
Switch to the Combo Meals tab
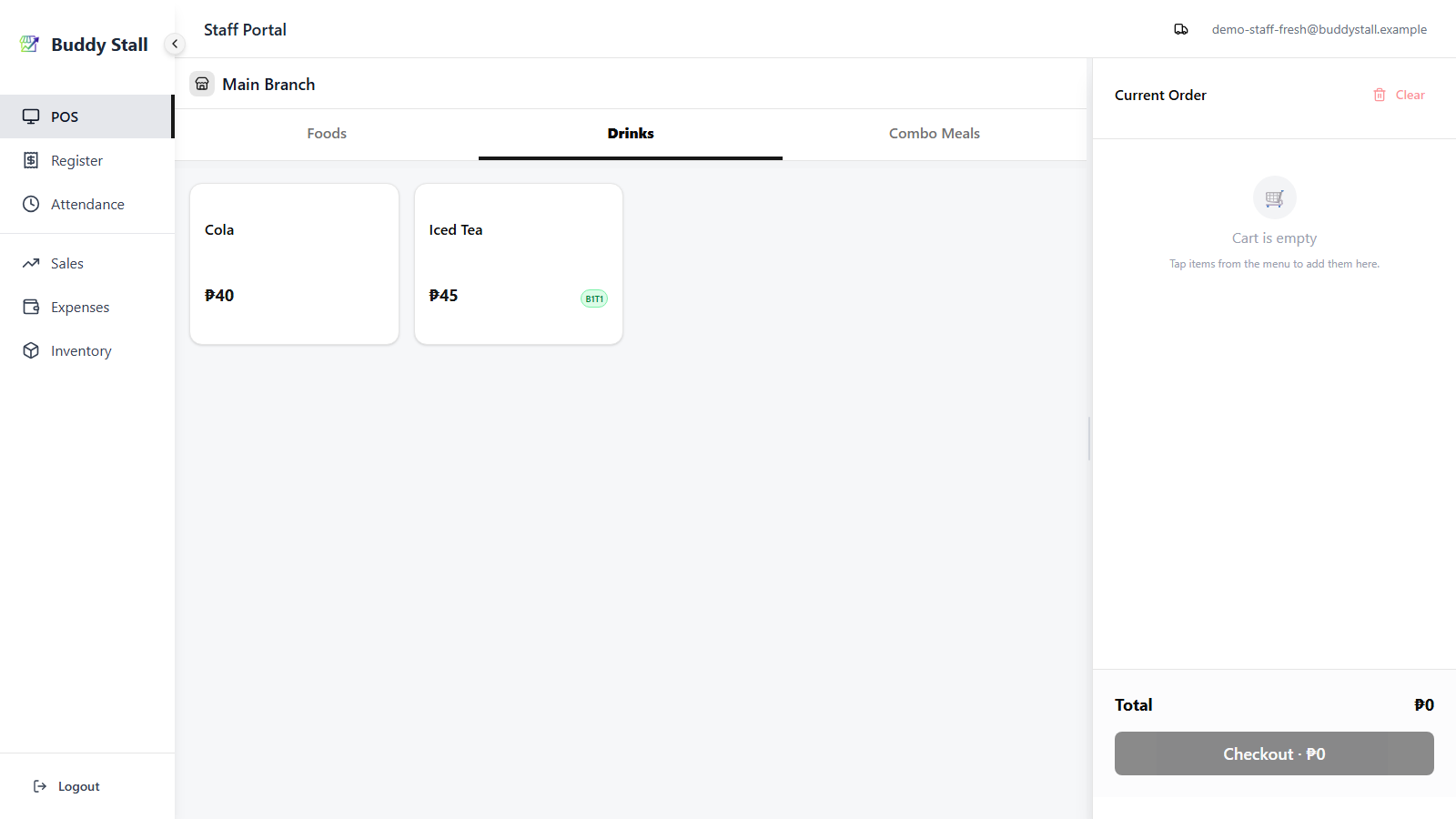pyautogui.click(x=935, y=134)
